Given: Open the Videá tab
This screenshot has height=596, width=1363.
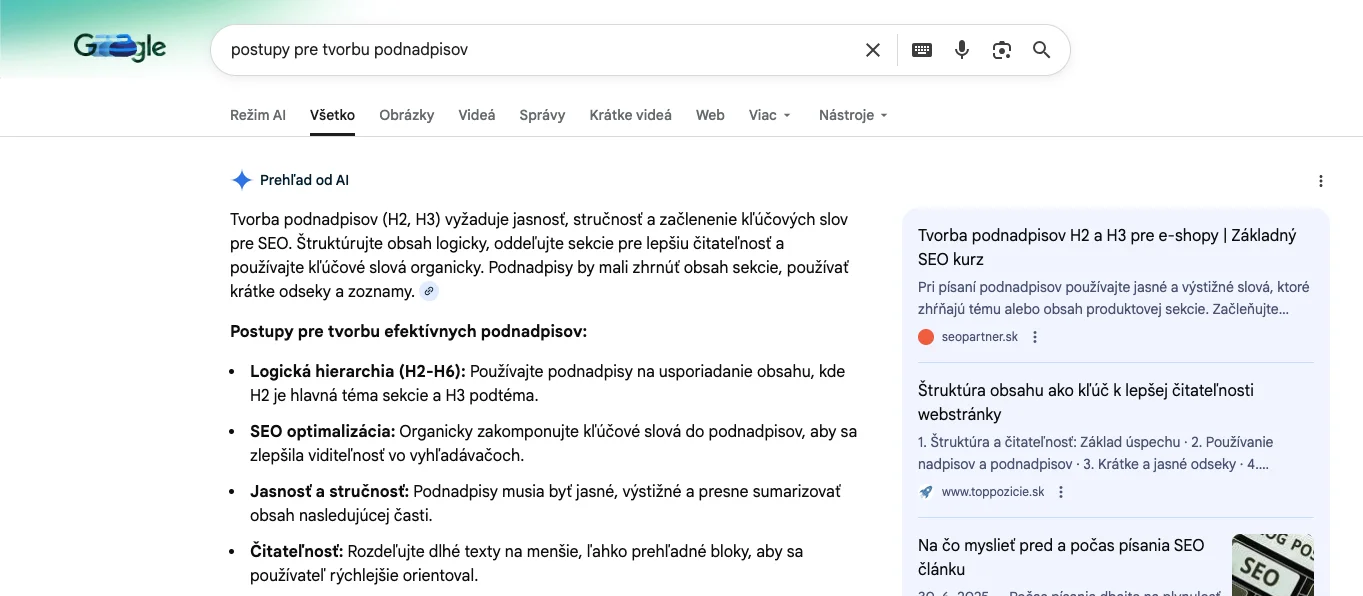Looking at the screenshot, I should click(477, 115).
